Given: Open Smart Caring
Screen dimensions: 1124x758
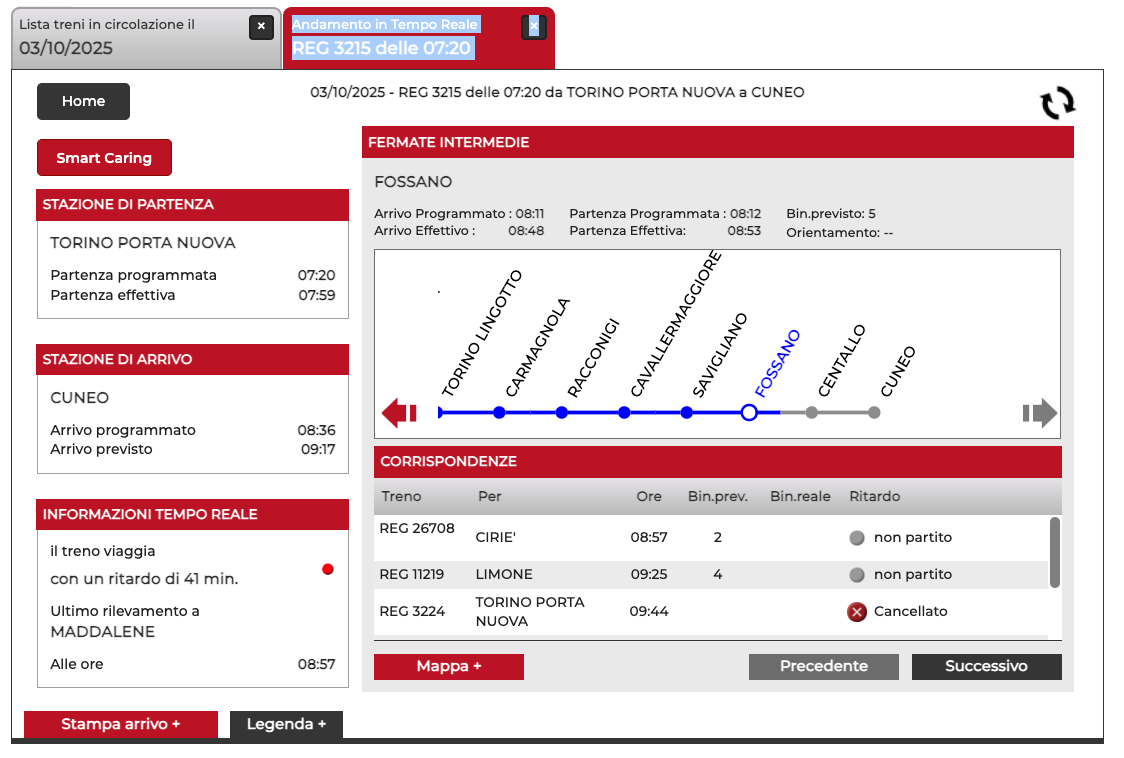Looking at the screenshot, I should pyautogui.click(x=104, y=158).
